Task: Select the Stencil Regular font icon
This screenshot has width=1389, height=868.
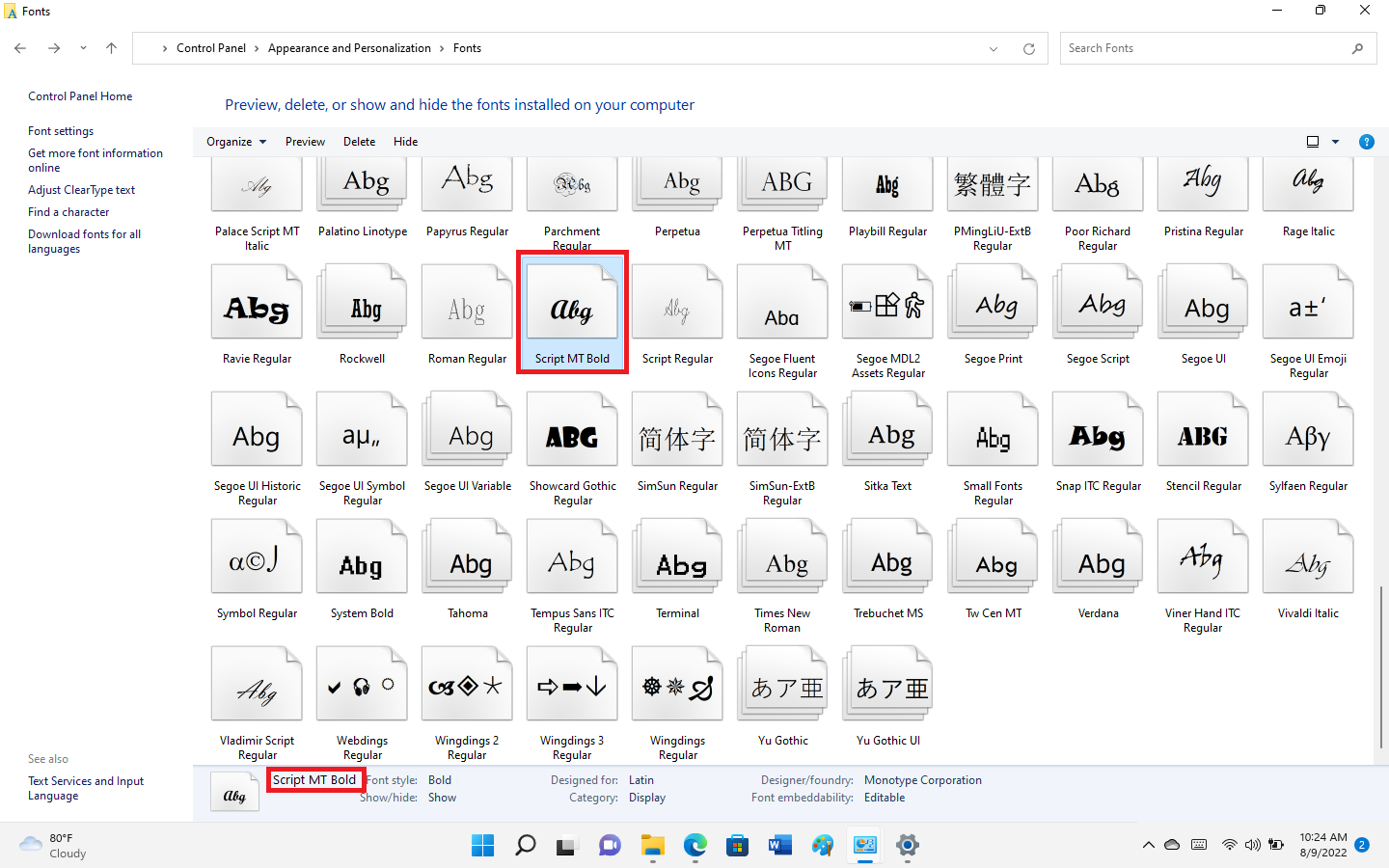Action: click(x=1203, y=429)
